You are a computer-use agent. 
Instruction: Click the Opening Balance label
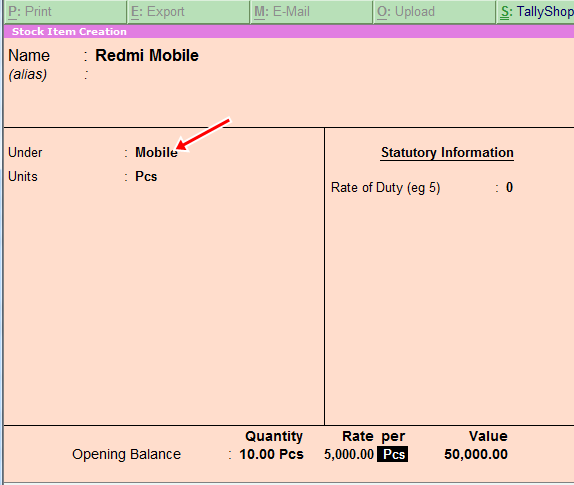pyautogui.click(x=126, y=454)
